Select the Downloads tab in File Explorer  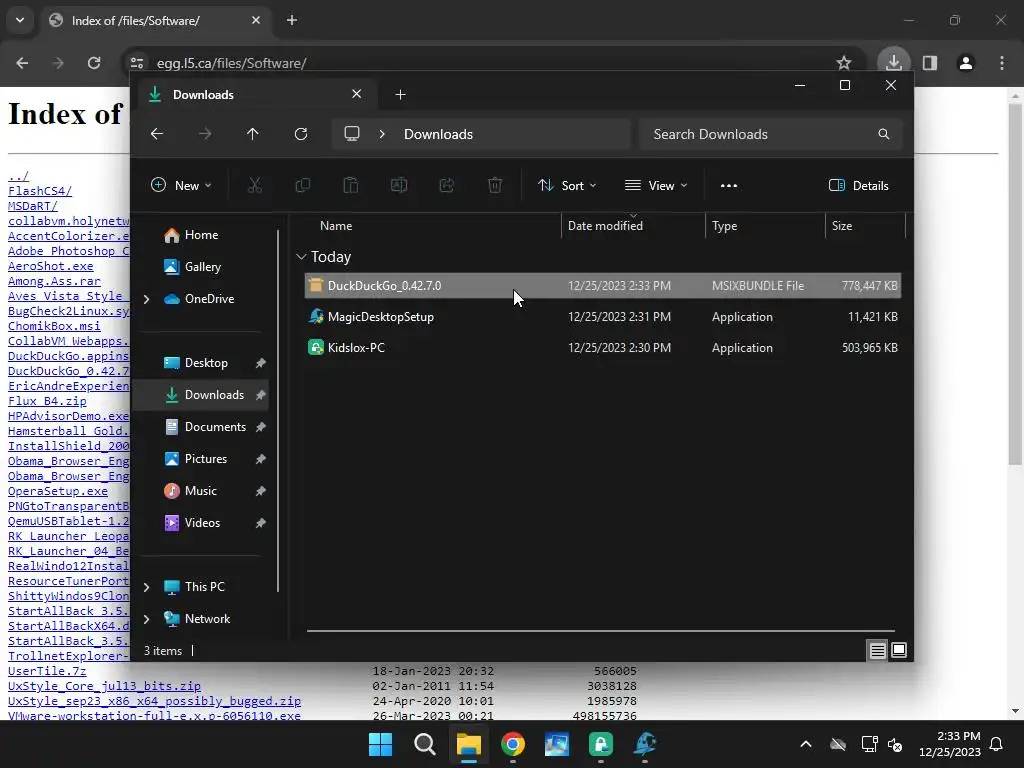256,94
